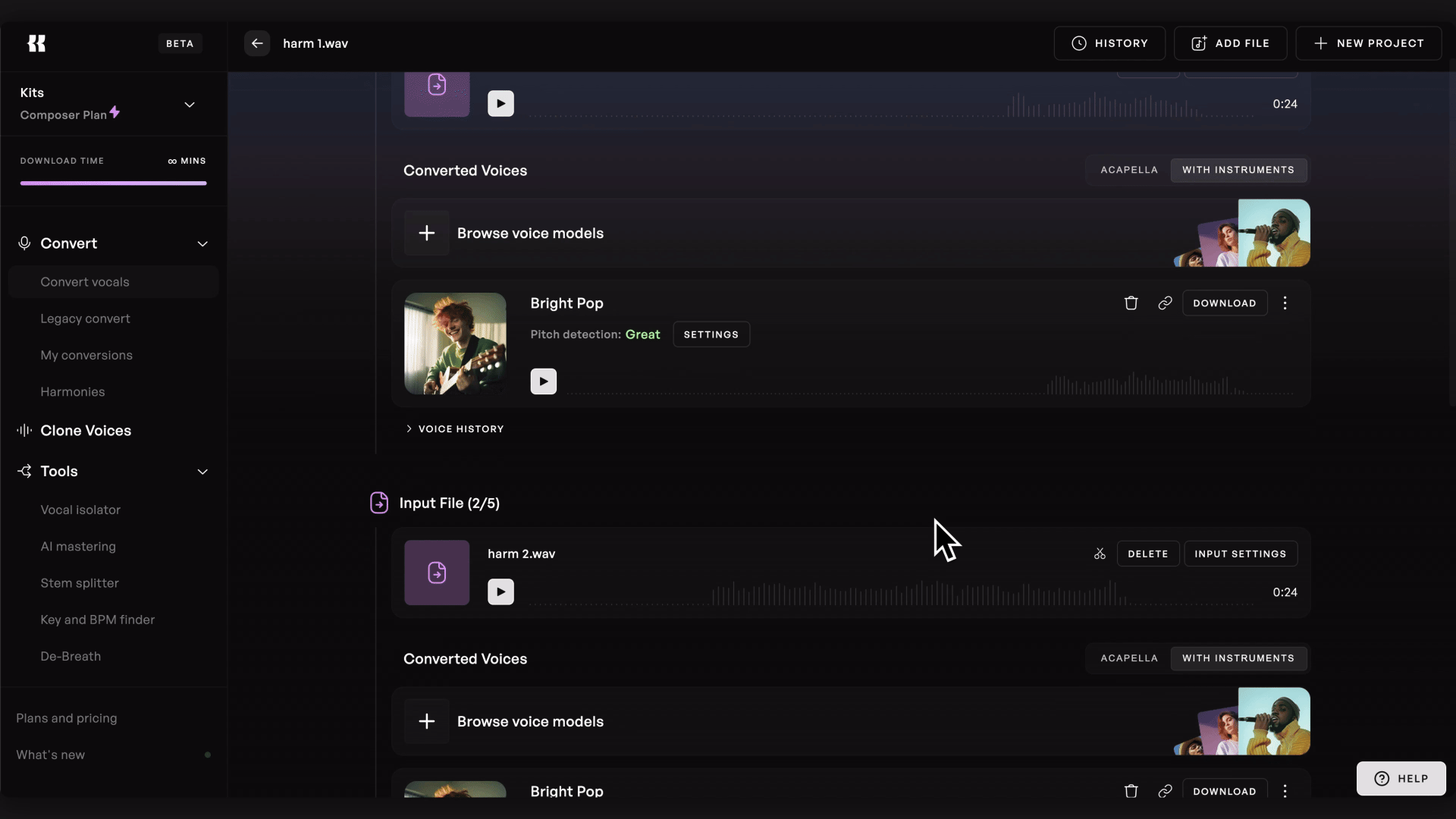Image resolution: width=1456 pixels, height=819 pixels.
Task: Open Plans and pricing link
Action: 67,718
